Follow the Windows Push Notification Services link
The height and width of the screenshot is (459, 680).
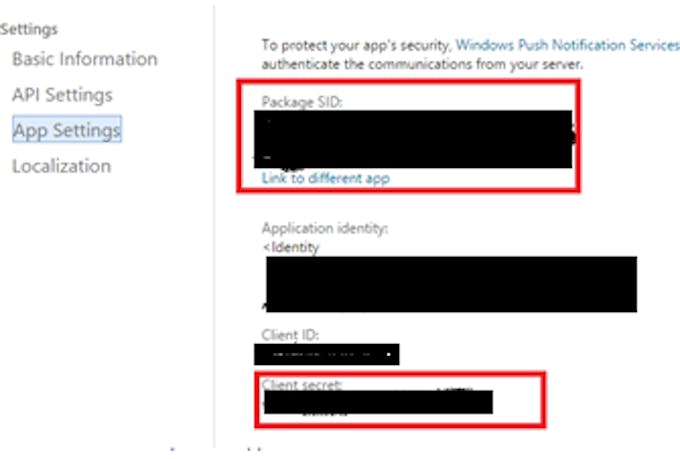pos(567,45)
